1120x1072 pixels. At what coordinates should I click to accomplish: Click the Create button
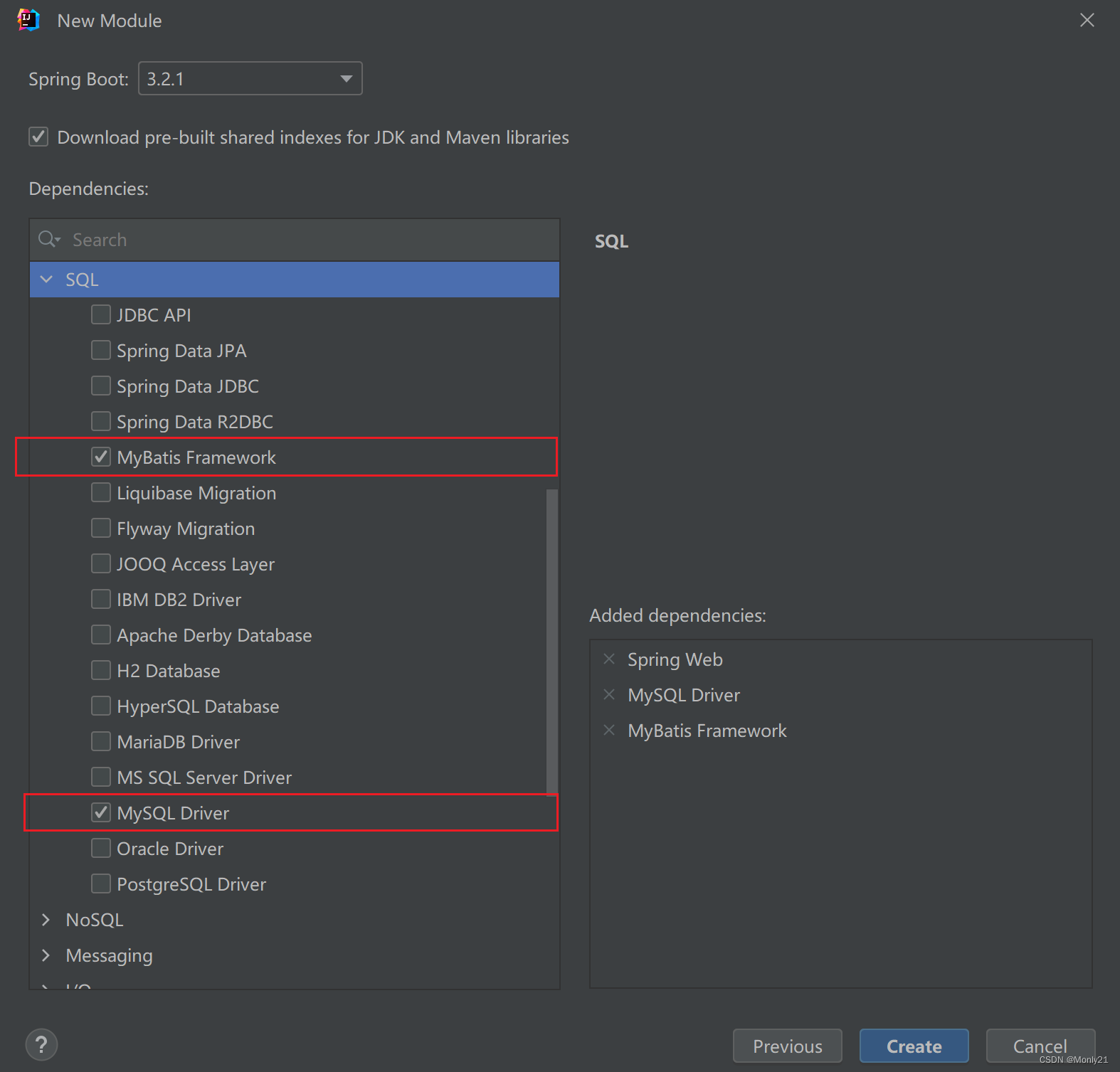point(914,1046)
